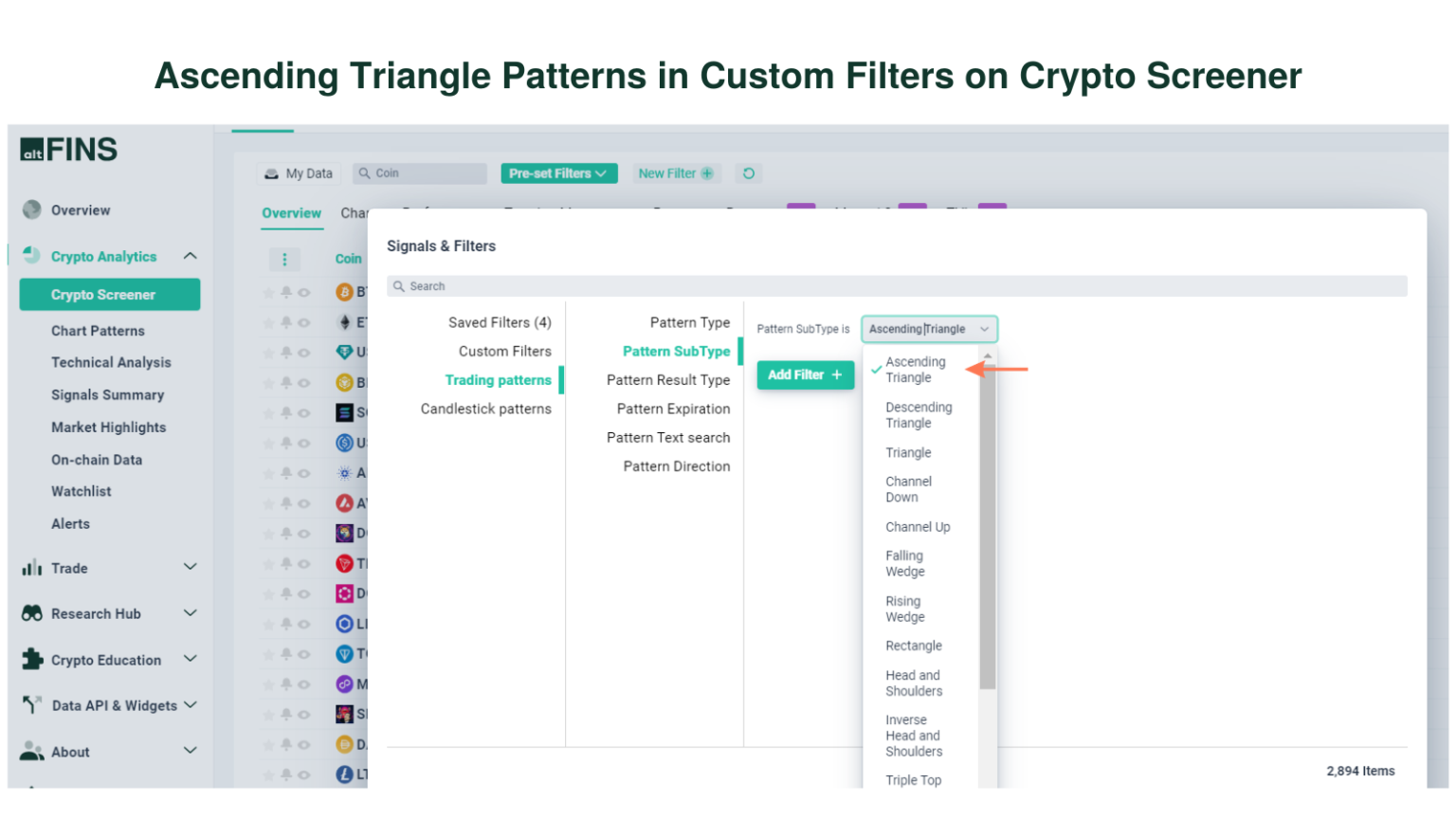
Task: Click the Overview globe icon in the sidebar
Action: pyautogui.click(x=32, y=209)
